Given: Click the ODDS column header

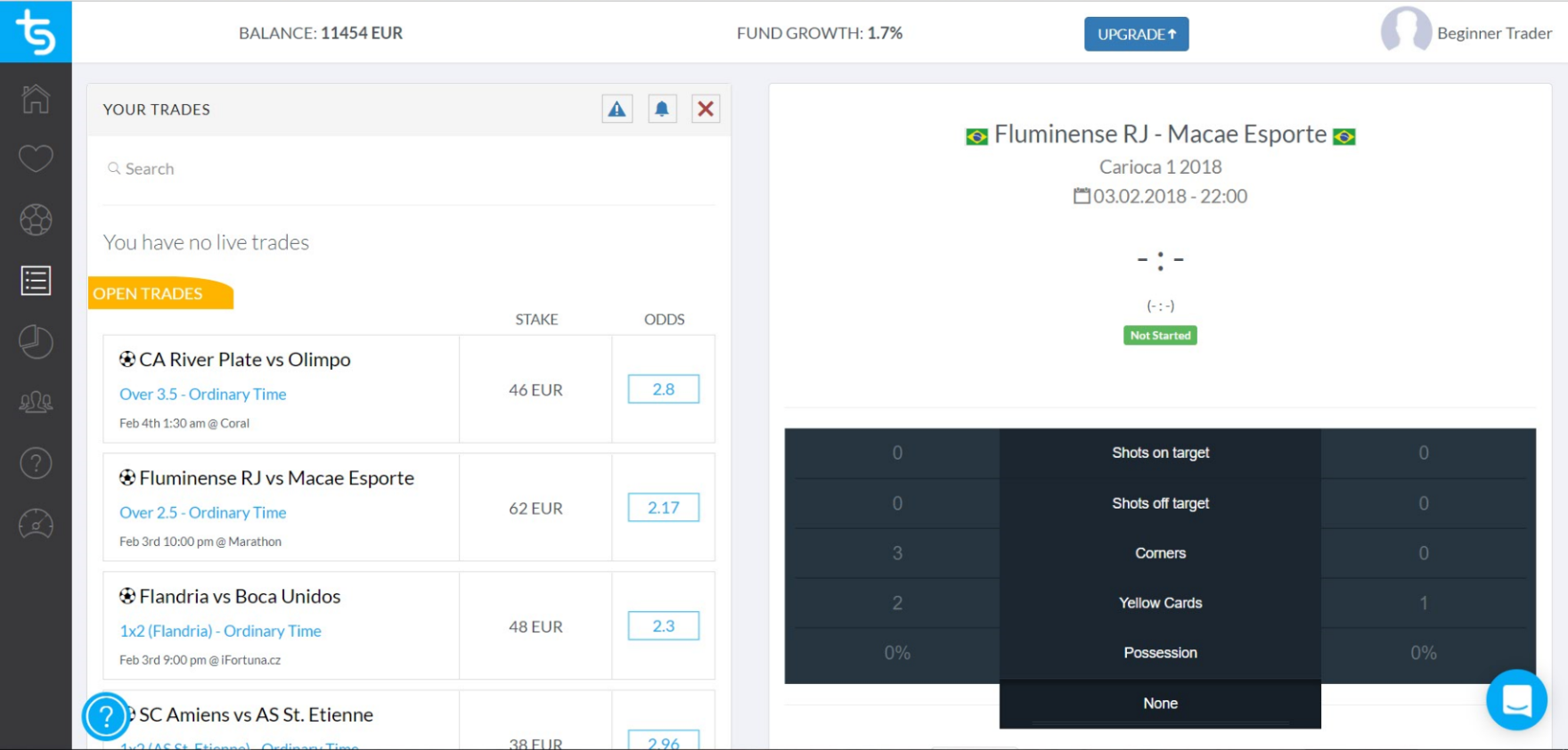Looking at the screenshot, I should point(665,319).
